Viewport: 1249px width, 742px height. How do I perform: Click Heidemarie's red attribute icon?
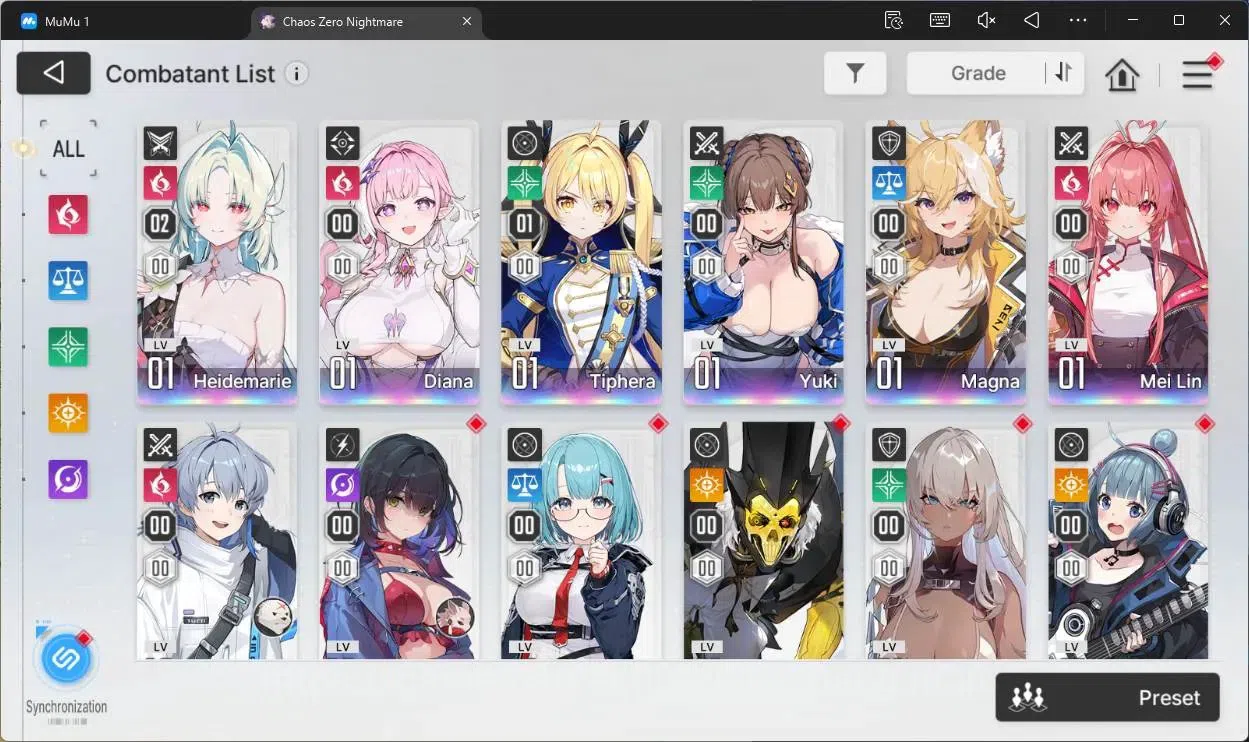pyautogui.click(x=160, y=183)
